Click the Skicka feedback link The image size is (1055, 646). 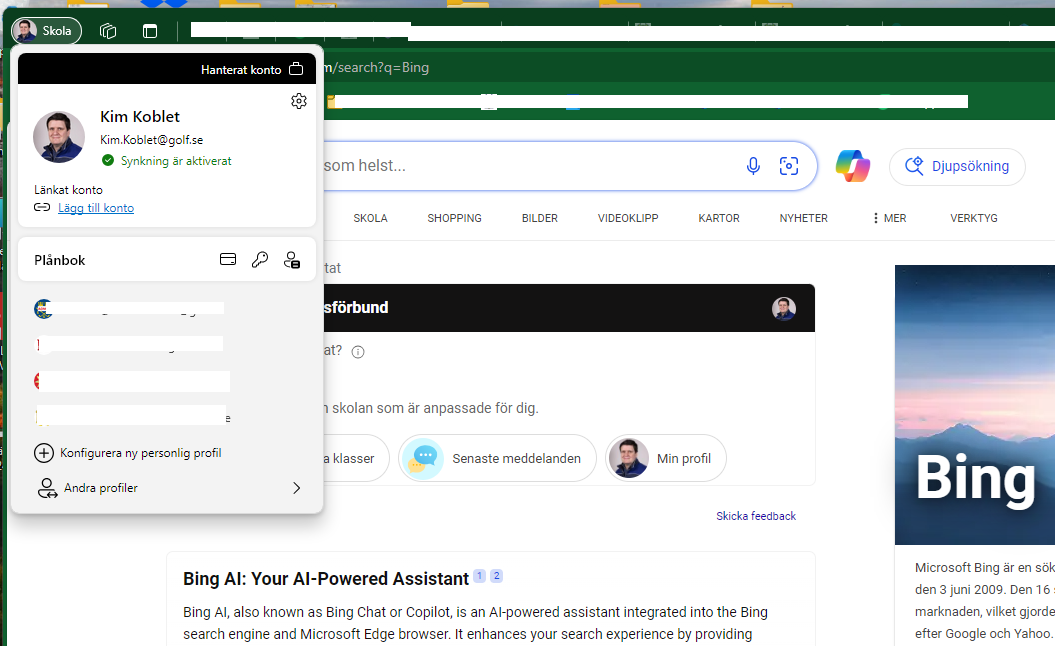756,516
